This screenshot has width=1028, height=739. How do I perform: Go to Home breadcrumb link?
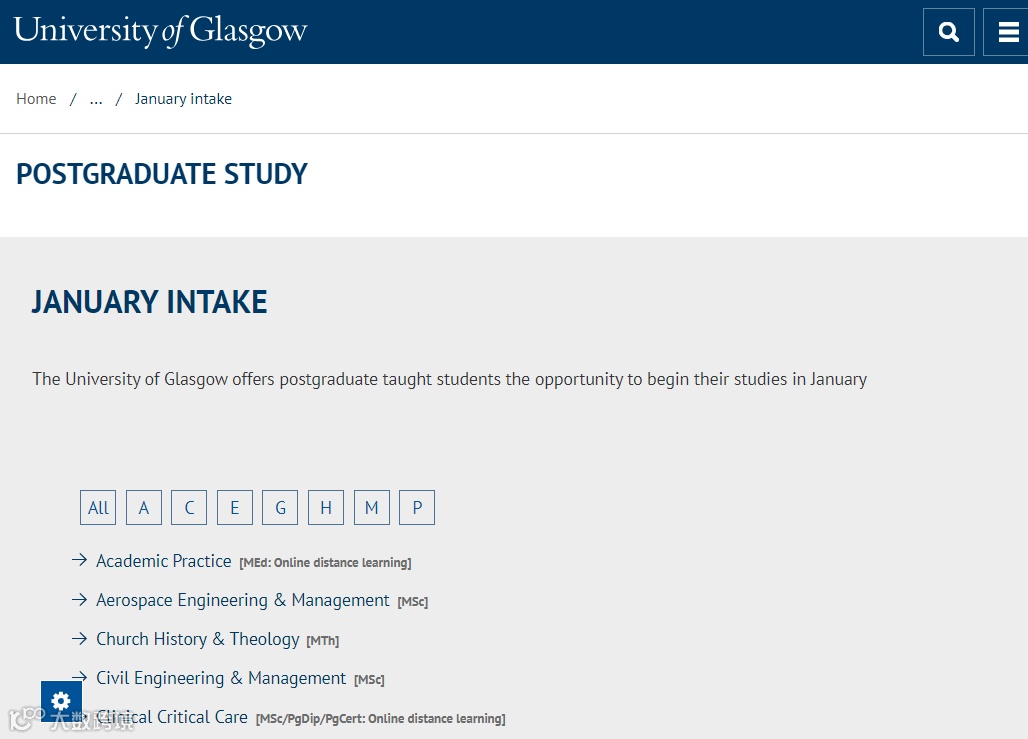36,99
